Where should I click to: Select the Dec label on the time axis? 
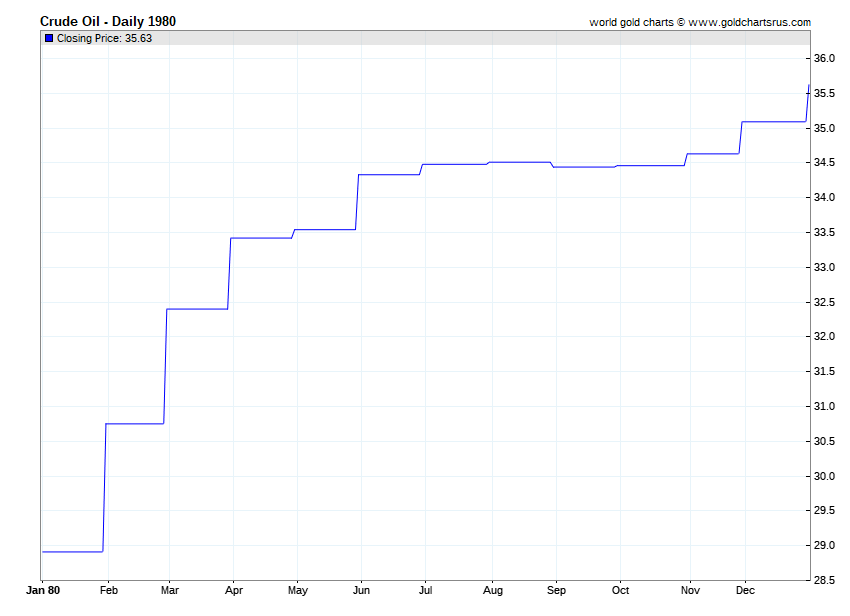click(747, 591)
